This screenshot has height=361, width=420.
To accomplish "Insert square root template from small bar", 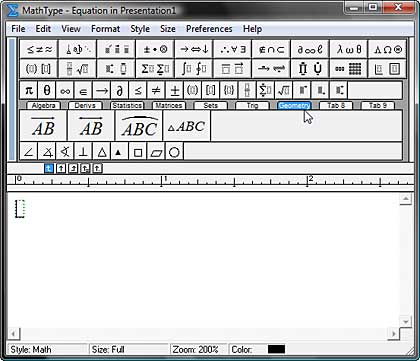I will 284,90.
